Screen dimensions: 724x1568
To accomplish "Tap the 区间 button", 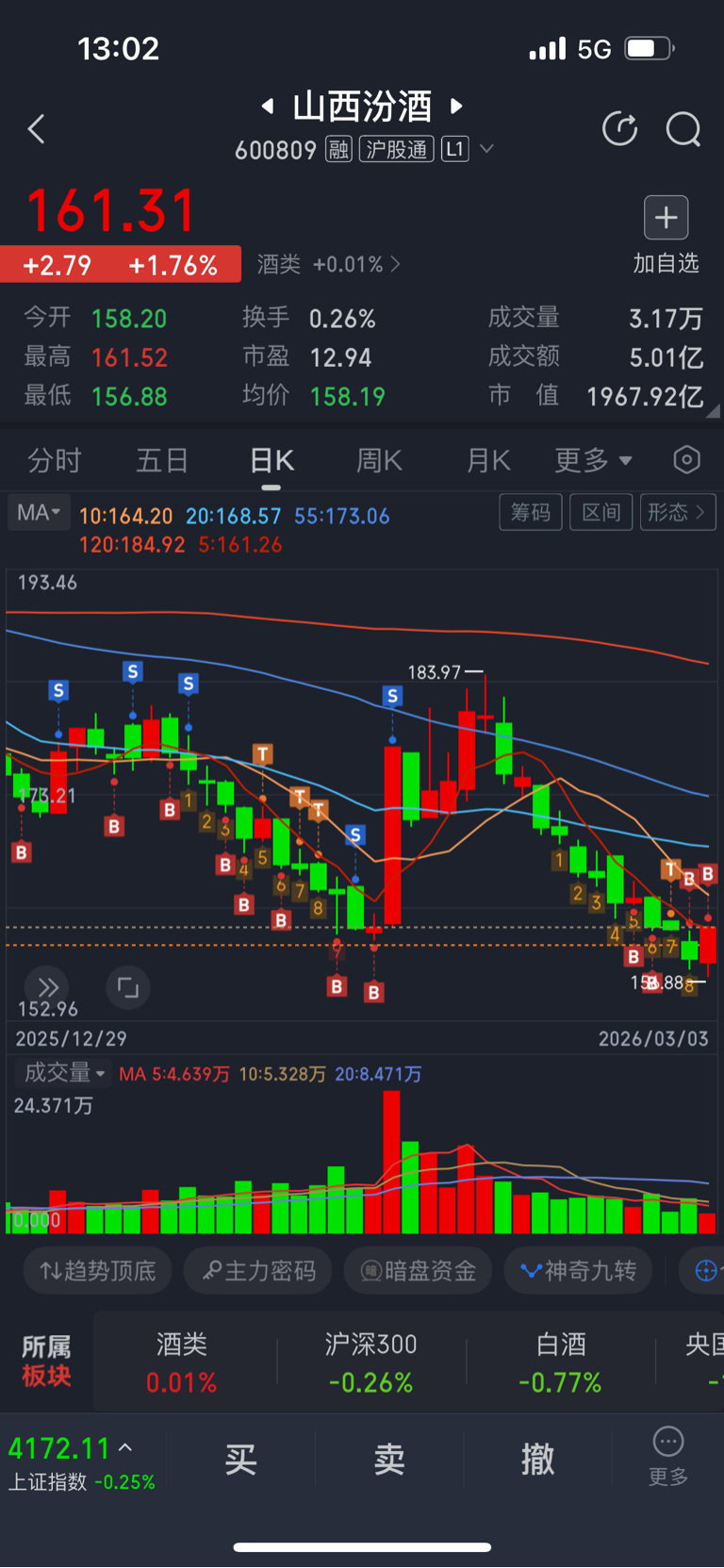I will [601, 512].
